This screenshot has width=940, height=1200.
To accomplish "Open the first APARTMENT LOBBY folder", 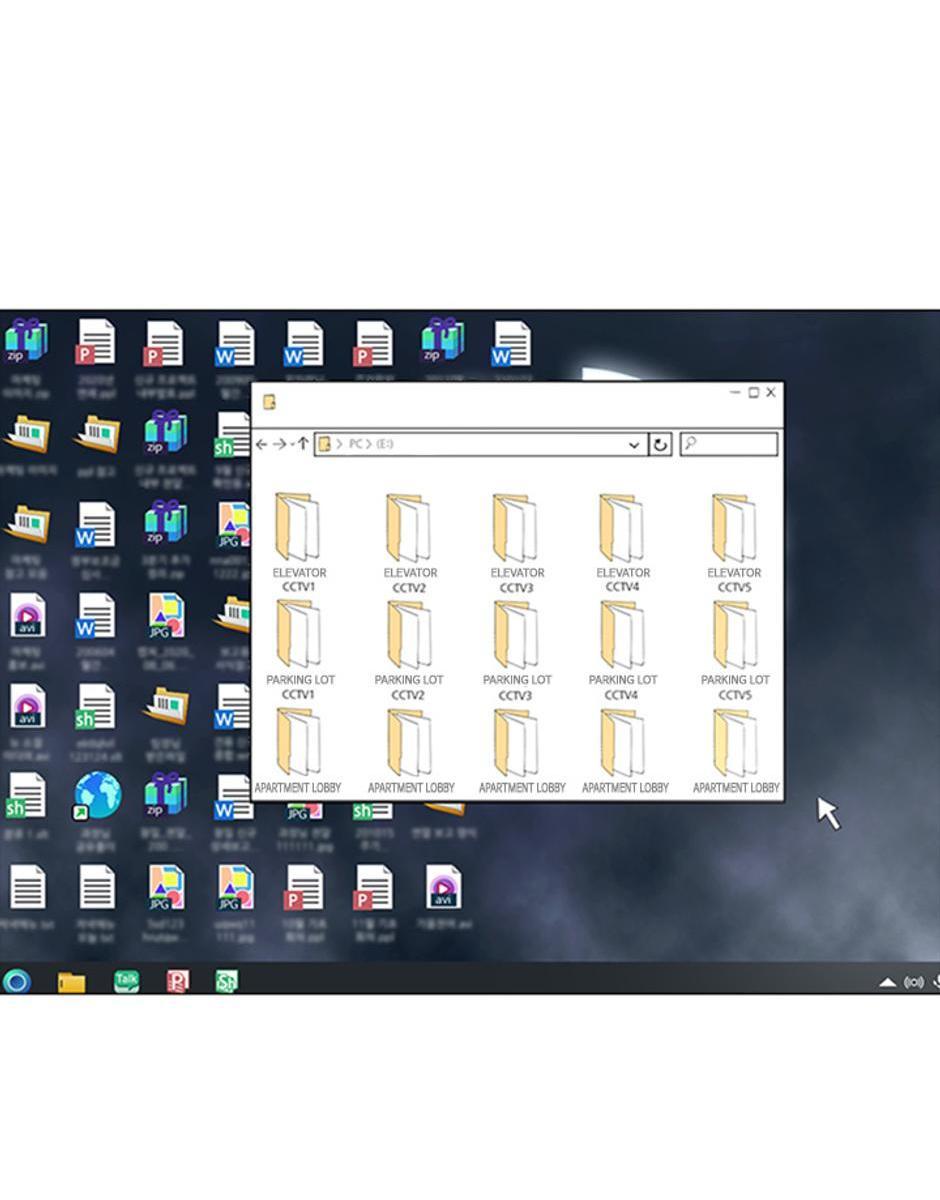I will 298,751.
